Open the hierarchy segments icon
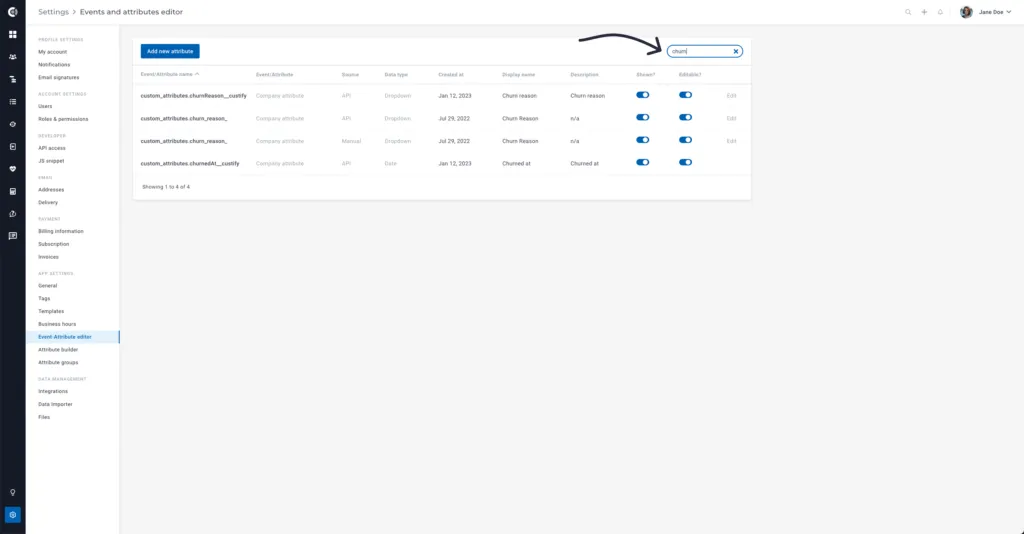The image size is (1024, 534). point(12,80)
